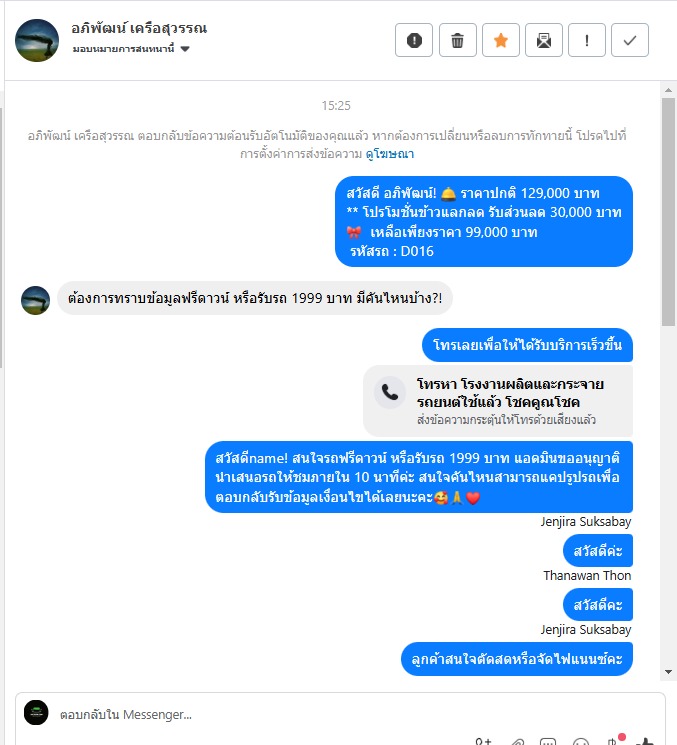677x745 pixels.
Task: Send a thumbs-up like
Action: (646, 741)
